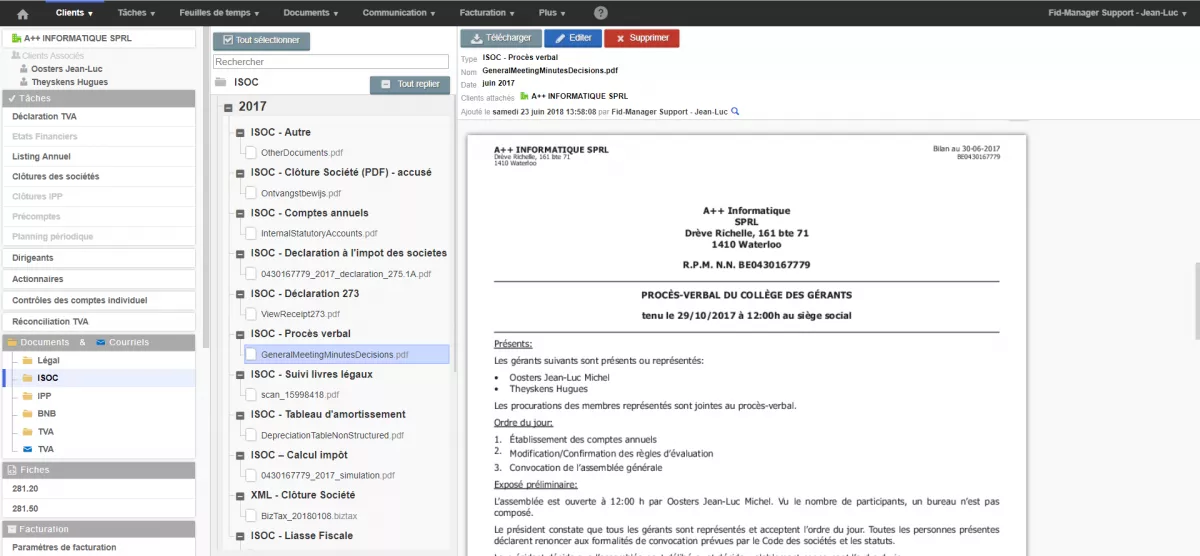1200x556 pixels.
Task: Open the Facturation menu
Action: point(487,13)
